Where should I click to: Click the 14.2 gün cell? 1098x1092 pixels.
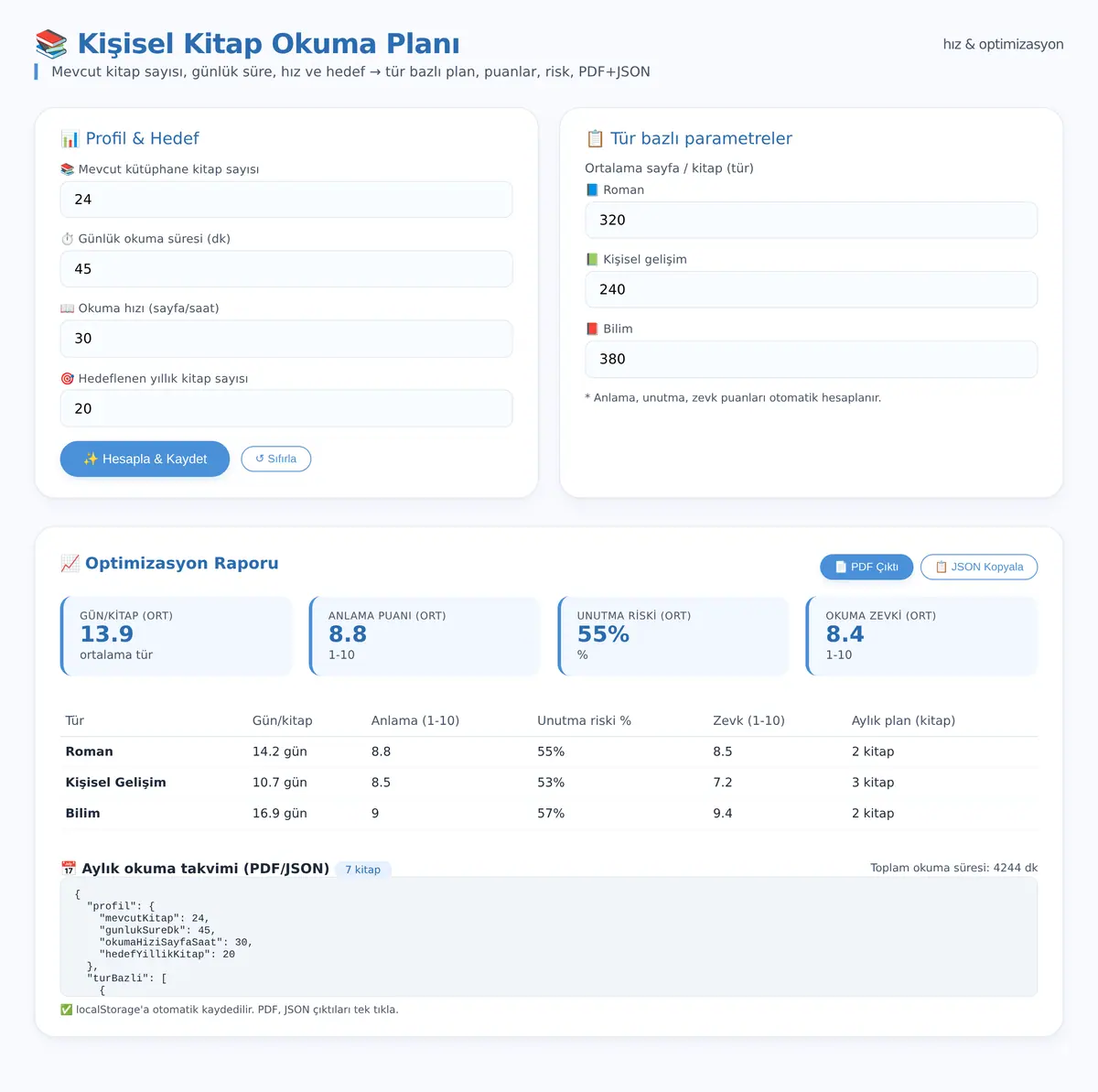(x=280, y=751)
